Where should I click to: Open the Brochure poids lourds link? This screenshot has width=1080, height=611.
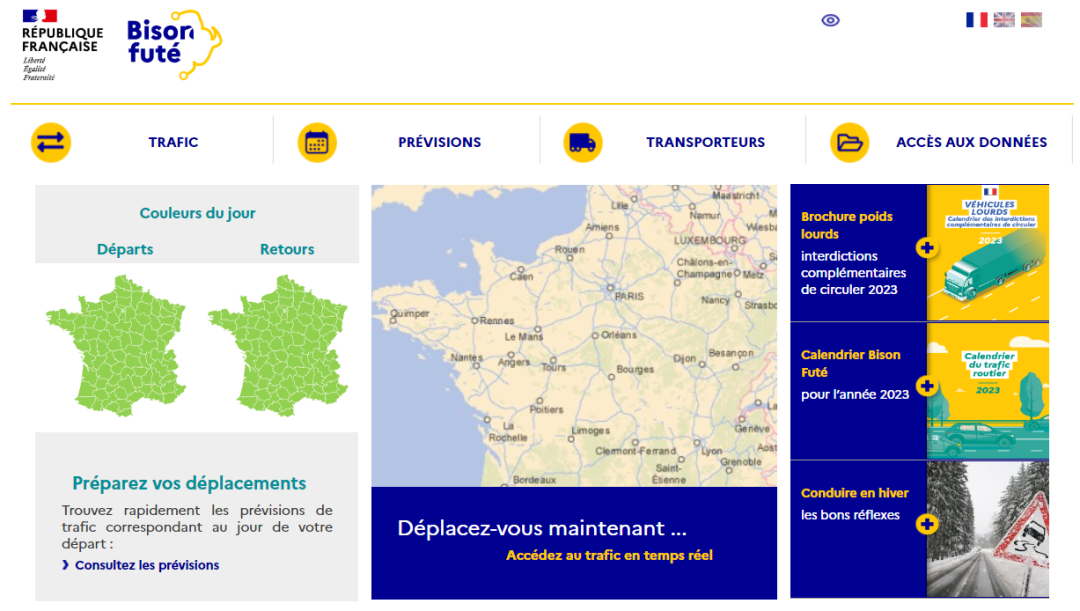847,225
